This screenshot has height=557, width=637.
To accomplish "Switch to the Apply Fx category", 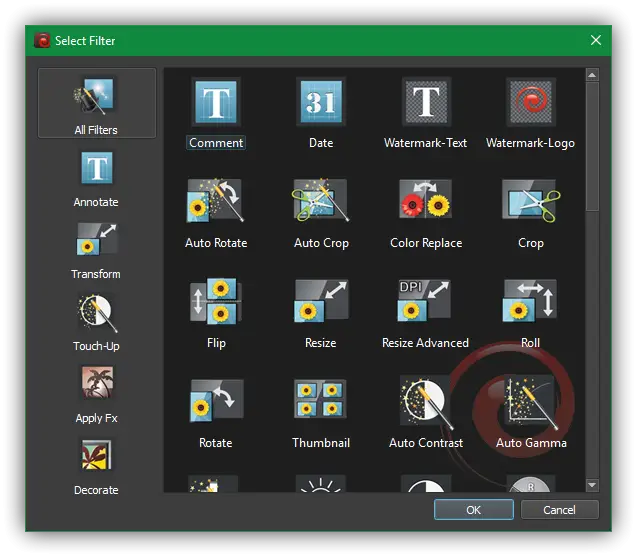I will (96, 395).
